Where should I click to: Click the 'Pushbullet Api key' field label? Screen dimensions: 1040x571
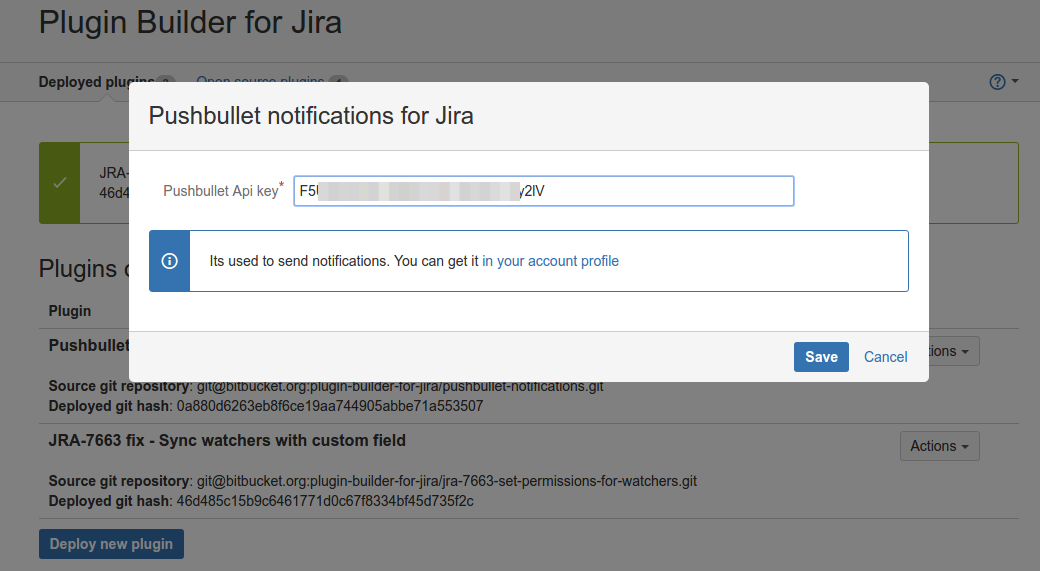(221, 191)
